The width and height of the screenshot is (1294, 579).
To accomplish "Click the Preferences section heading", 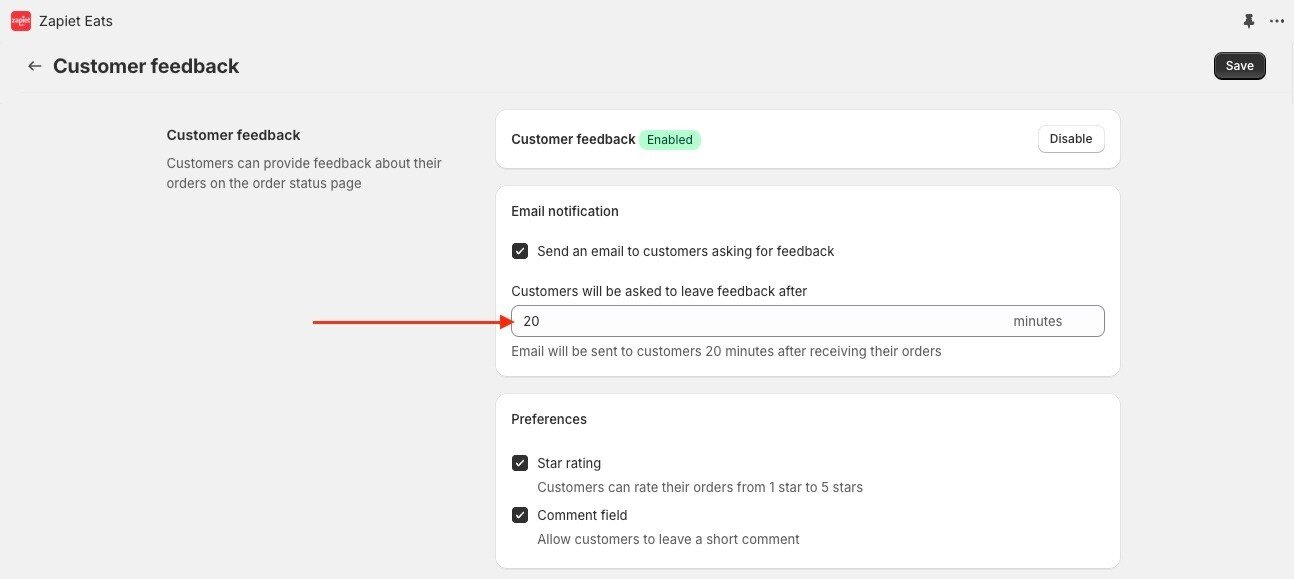I will click(549, 419).
